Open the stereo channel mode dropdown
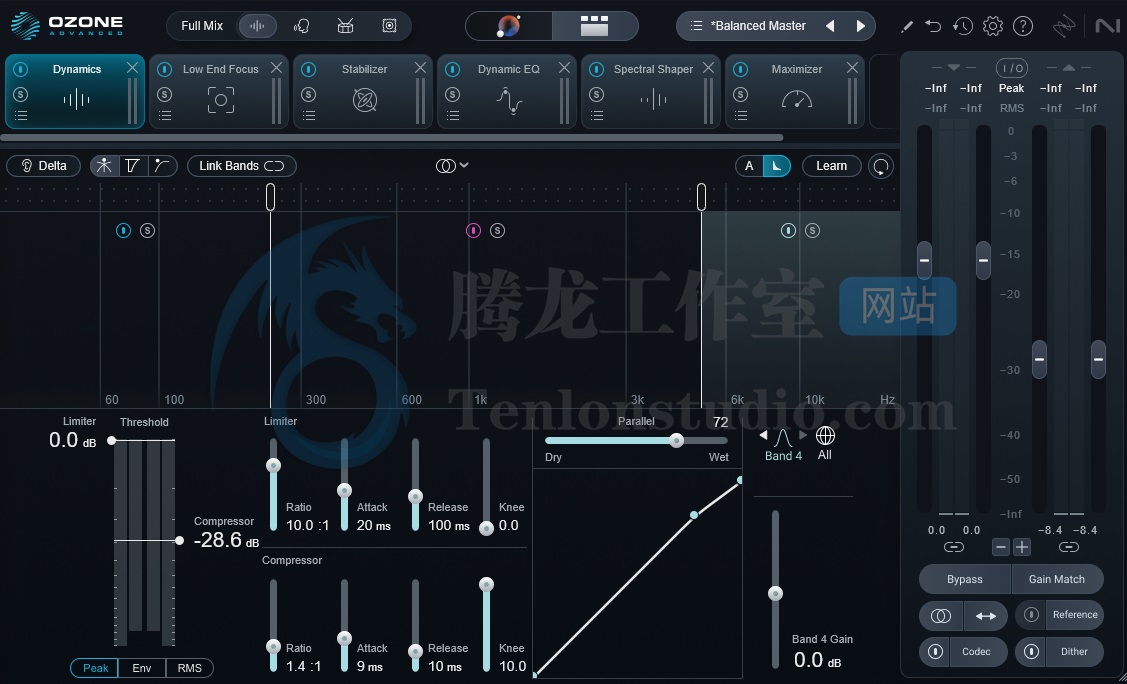 (453, 166)
